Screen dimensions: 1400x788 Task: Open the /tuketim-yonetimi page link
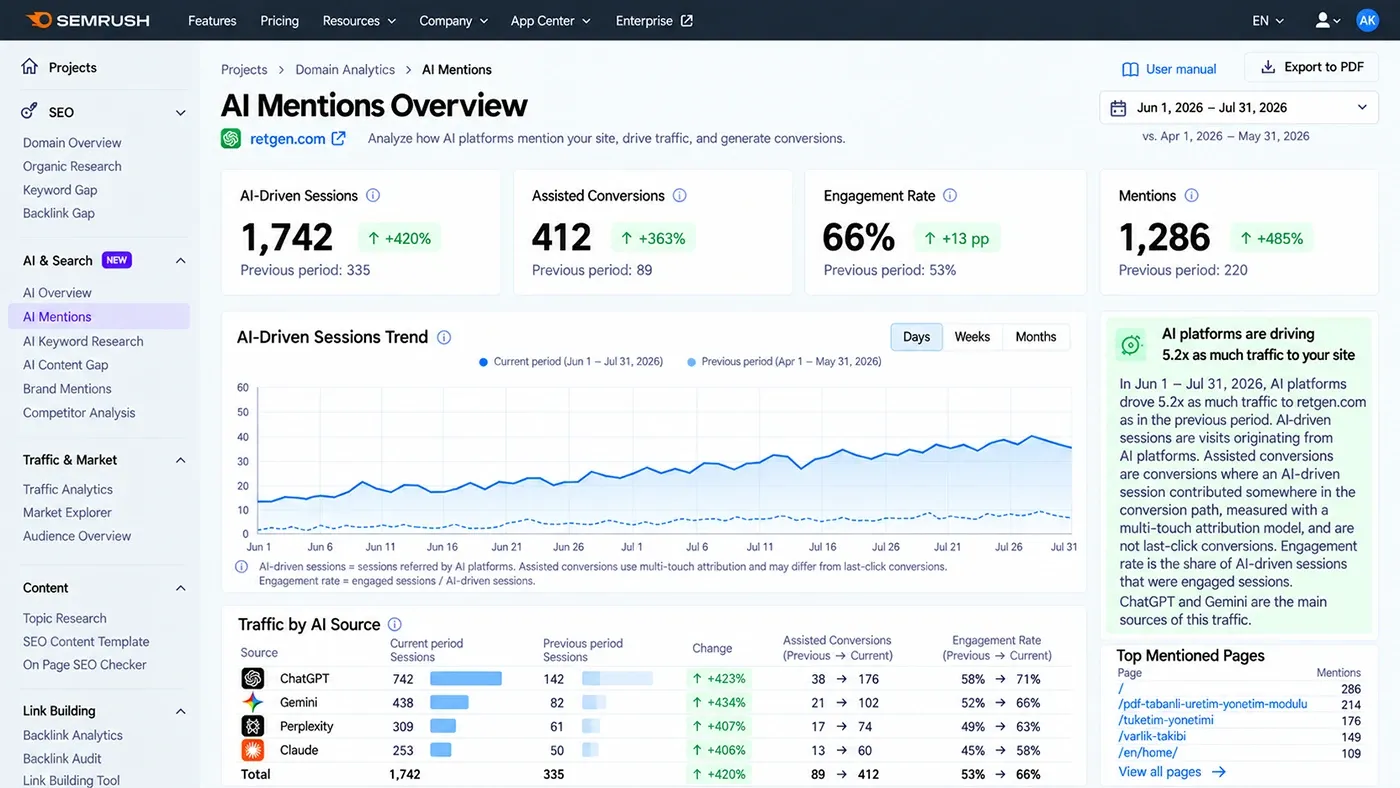click(x=1166, y=720)
